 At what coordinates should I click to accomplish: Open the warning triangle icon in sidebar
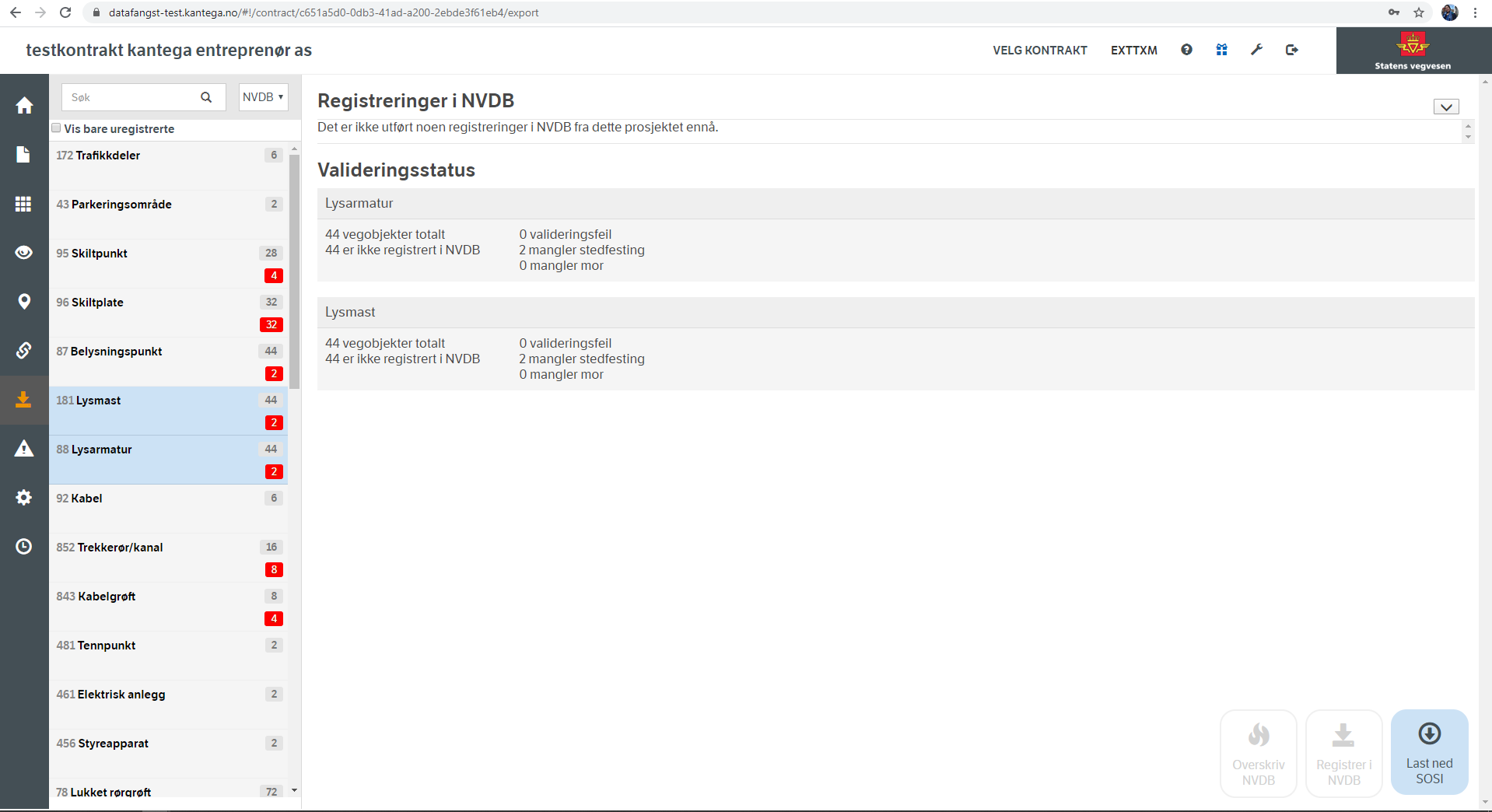click(x=24, y=448)
